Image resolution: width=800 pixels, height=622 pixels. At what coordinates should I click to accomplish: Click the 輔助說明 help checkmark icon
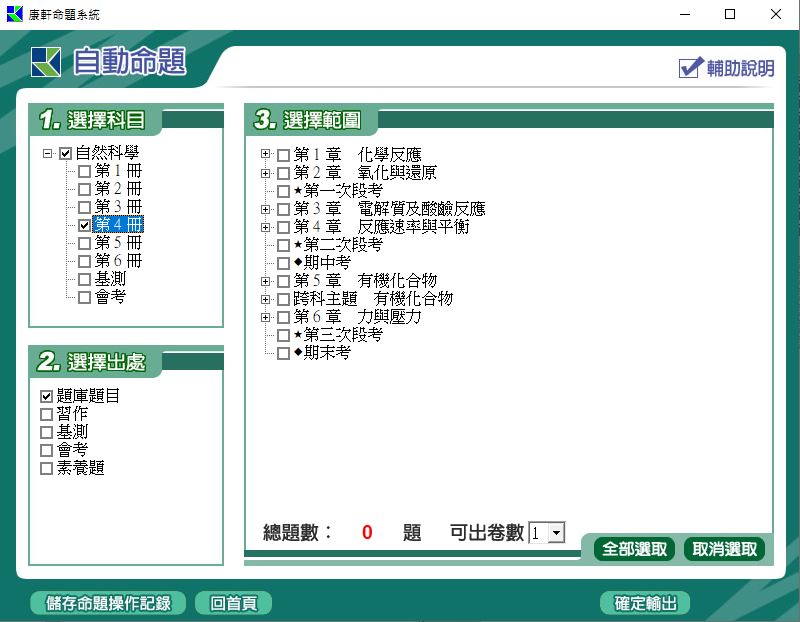pyautogui.click(x=691, y=67)
